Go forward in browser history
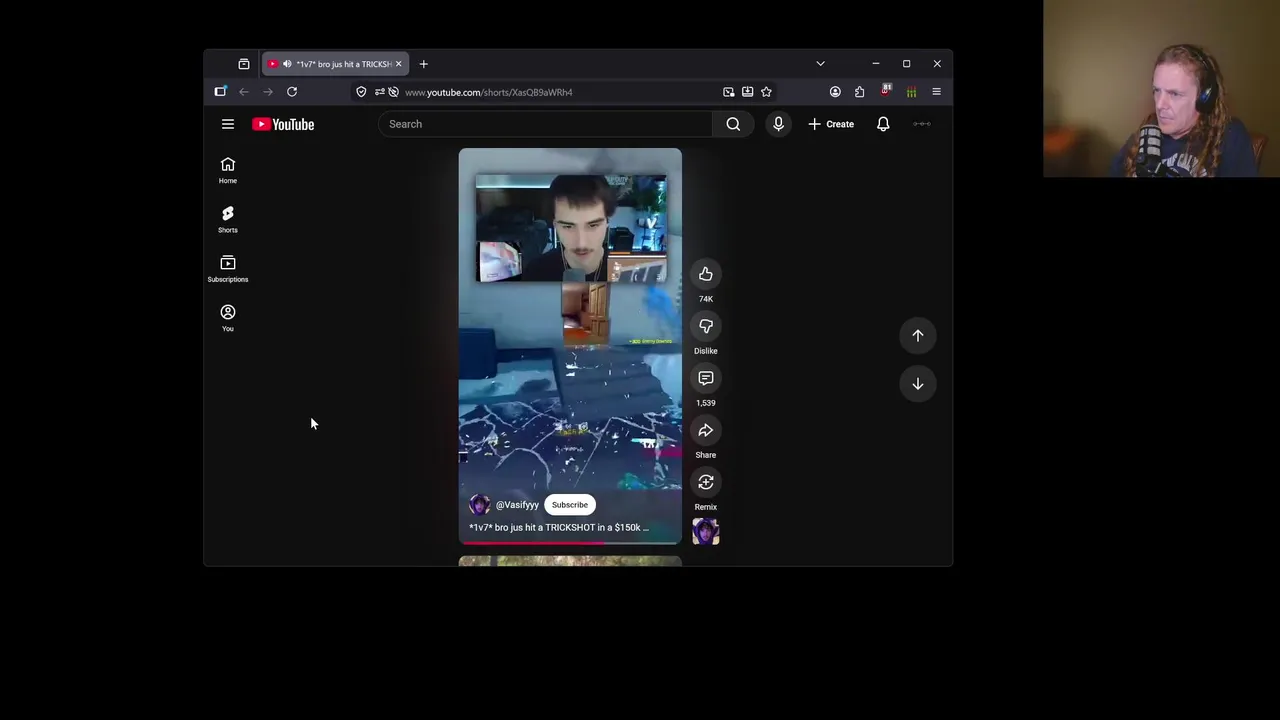 click(x=268, y=92)
